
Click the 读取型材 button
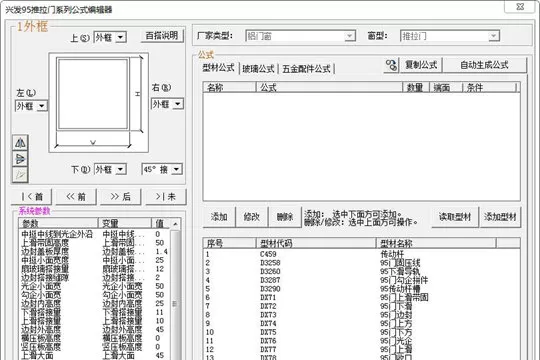455,217
